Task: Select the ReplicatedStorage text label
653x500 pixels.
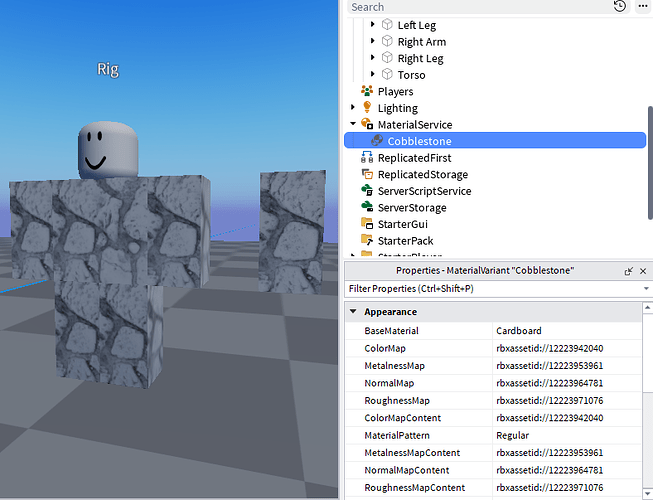Action: pos(423,174)
